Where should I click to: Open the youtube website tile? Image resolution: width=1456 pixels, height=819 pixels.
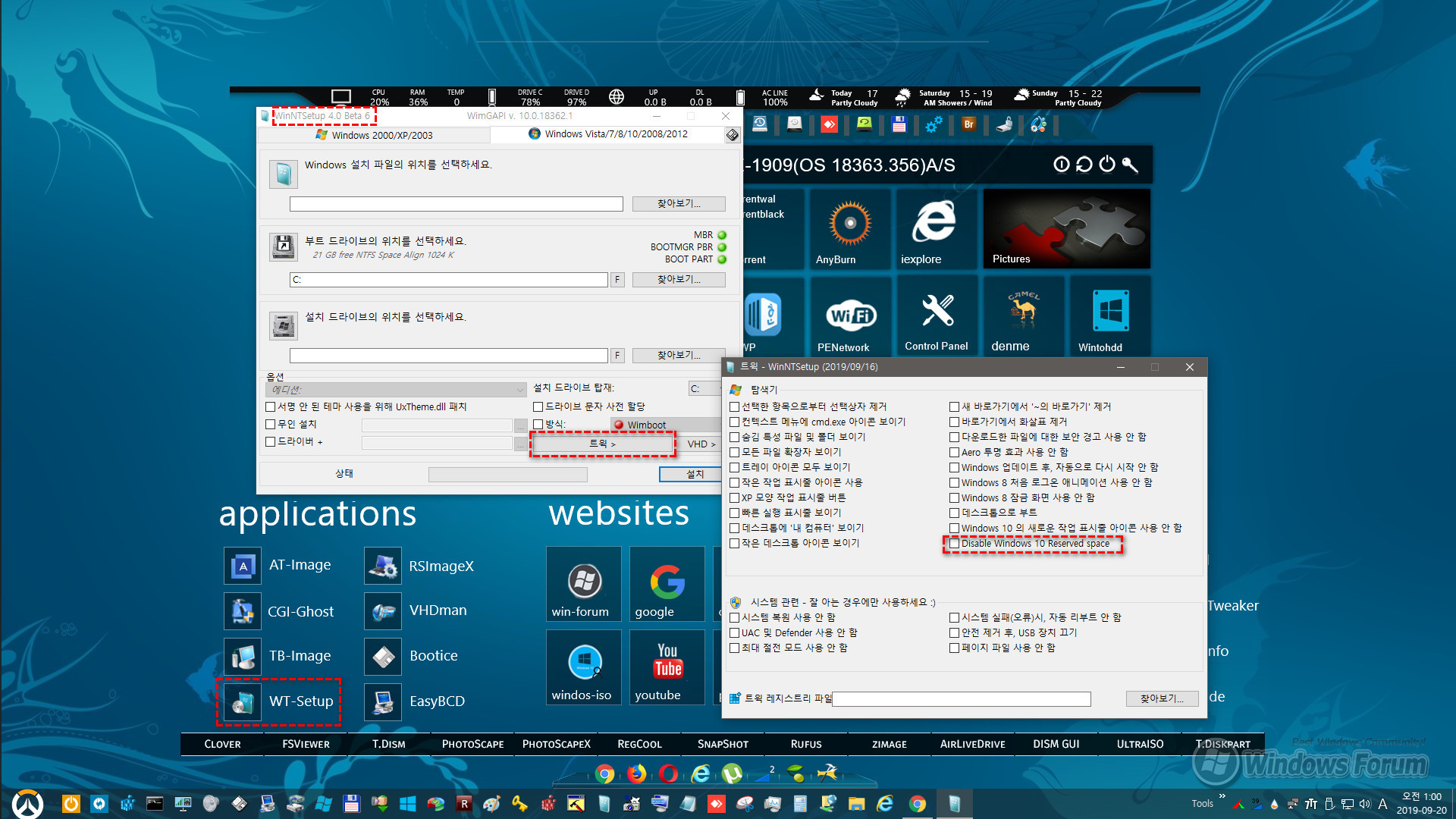click(667, 667)
